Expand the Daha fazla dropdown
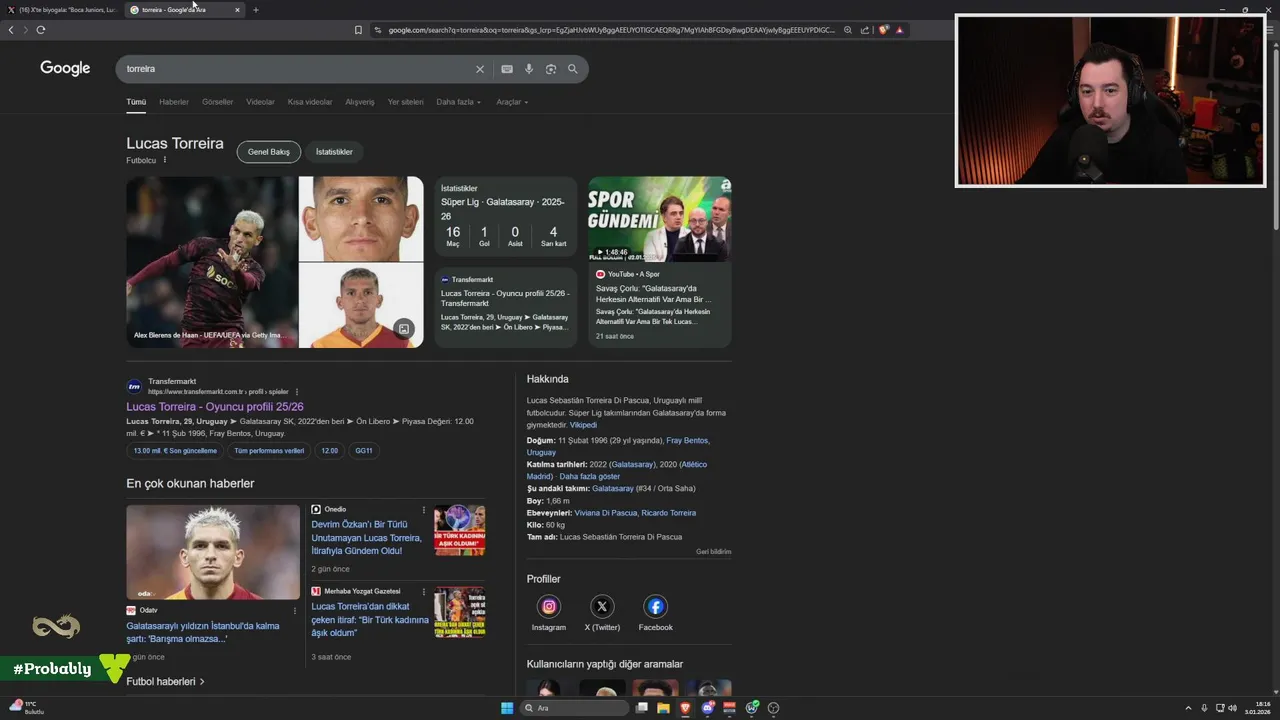 (x=458, y=102)
